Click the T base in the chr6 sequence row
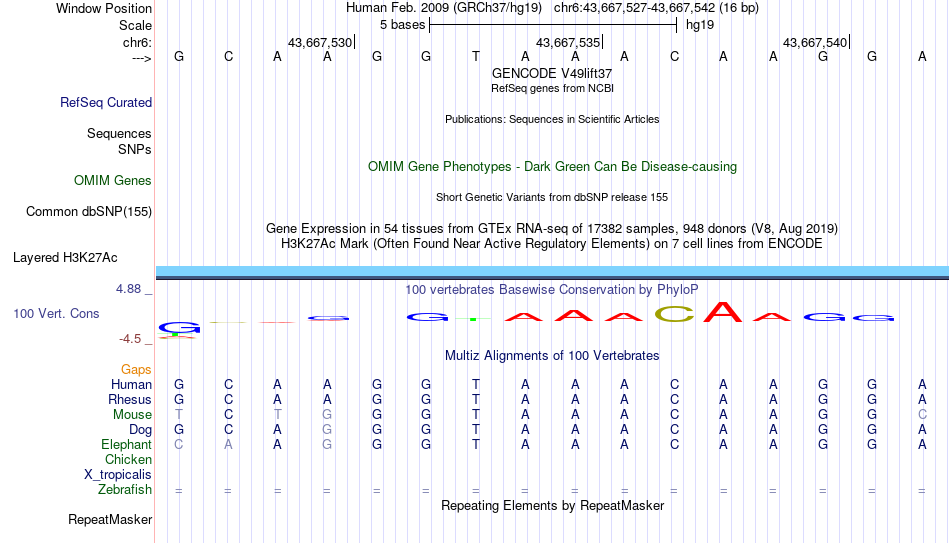Image resolution: width=950 pixels, height=543 pixels. pyautogui.click(x=476, y=56)
